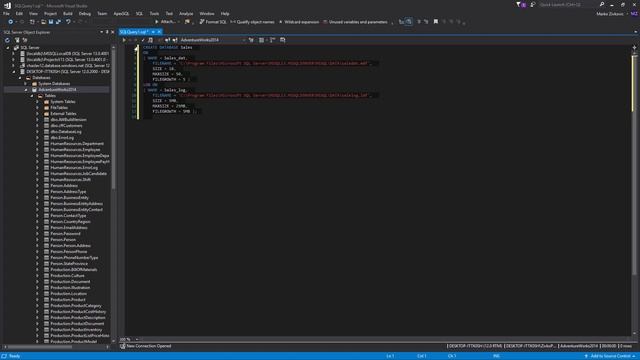
Task: Select the Production.Culture table
Action: coord(67,276)
